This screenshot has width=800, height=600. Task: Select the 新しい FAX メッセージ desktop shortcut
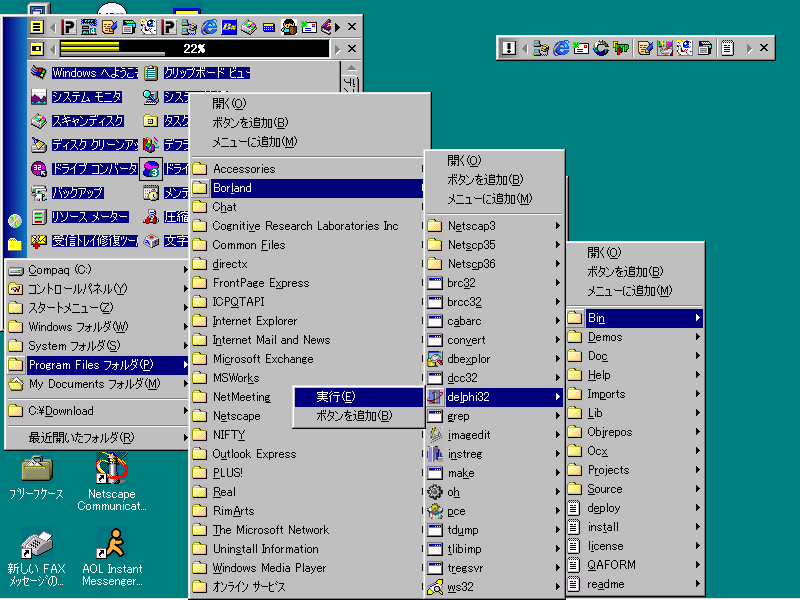click(x=36, y=557)
